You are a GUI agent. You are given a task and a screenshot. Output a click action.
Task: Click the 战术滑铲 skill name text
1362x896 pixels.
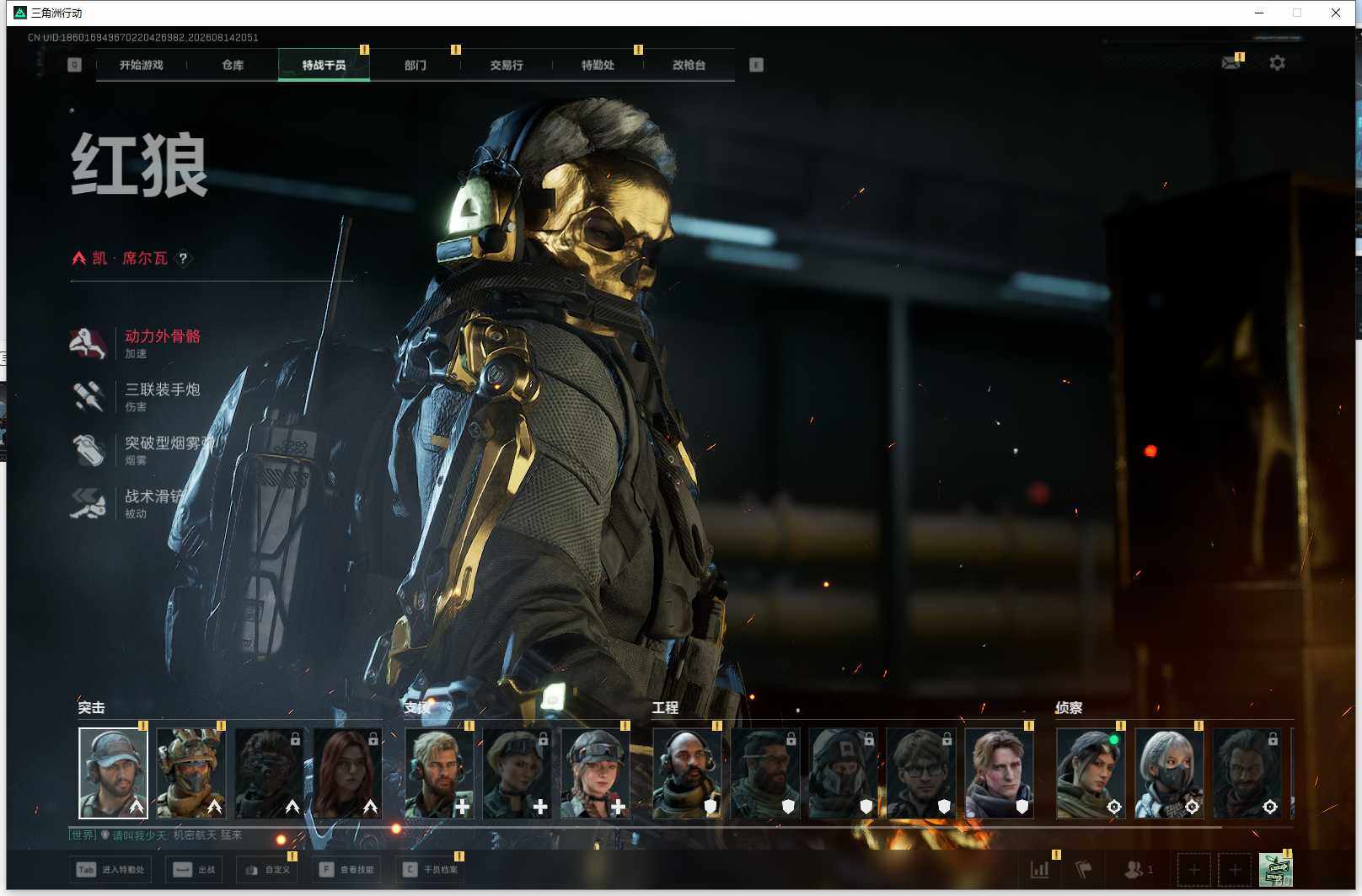[x=155, y=496]
